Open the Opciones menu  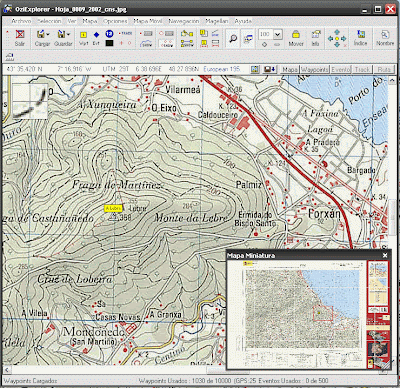point(115,21)
